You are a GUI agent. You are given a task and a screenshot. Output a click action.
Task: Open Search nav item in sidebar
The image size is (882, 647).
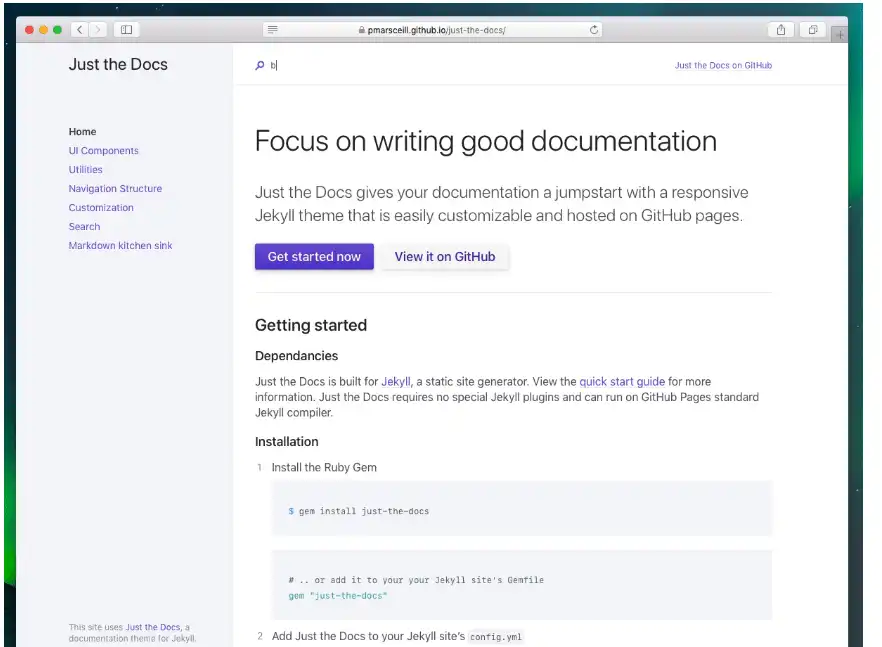(84, 227)
